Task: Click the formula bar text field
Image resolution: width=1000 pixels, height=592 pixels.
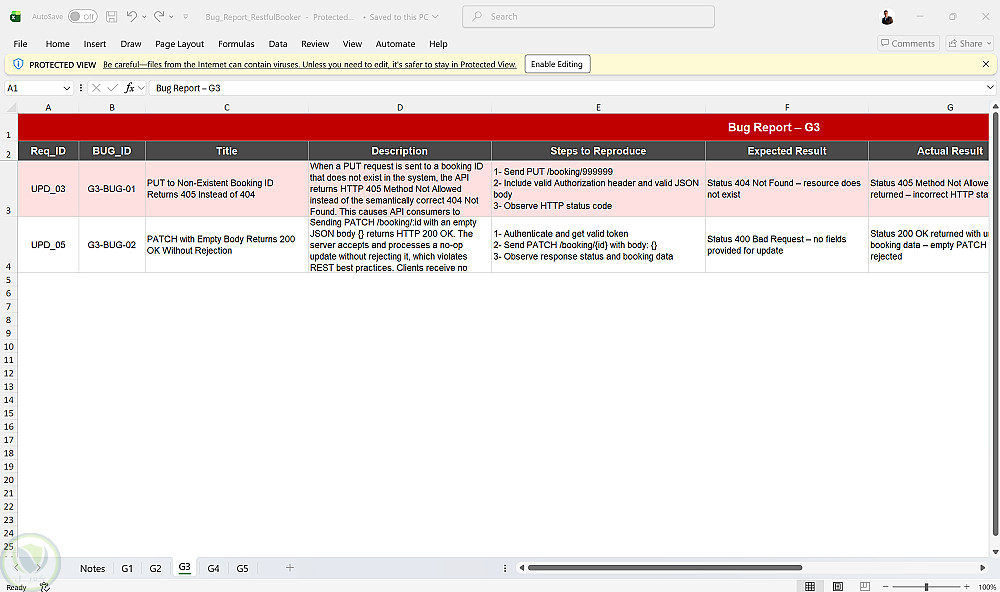Action: (566, 88)
